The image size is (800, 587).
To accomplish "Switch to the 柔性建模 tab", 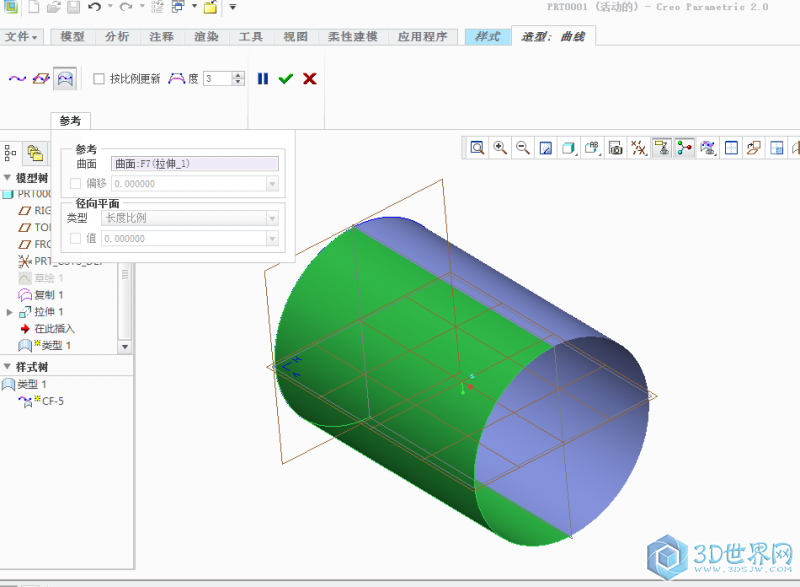I will [353, 37].
